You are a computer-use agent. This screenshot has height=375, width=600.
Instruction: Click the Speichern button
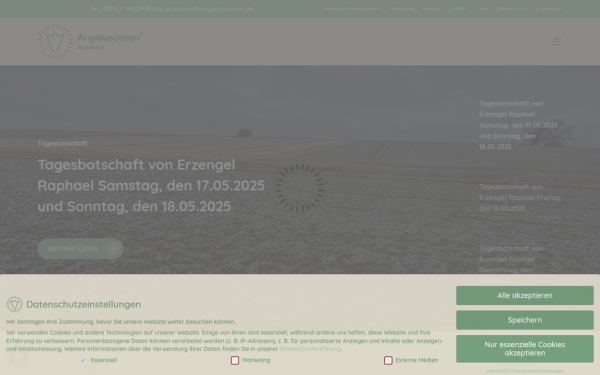[525, 320]
